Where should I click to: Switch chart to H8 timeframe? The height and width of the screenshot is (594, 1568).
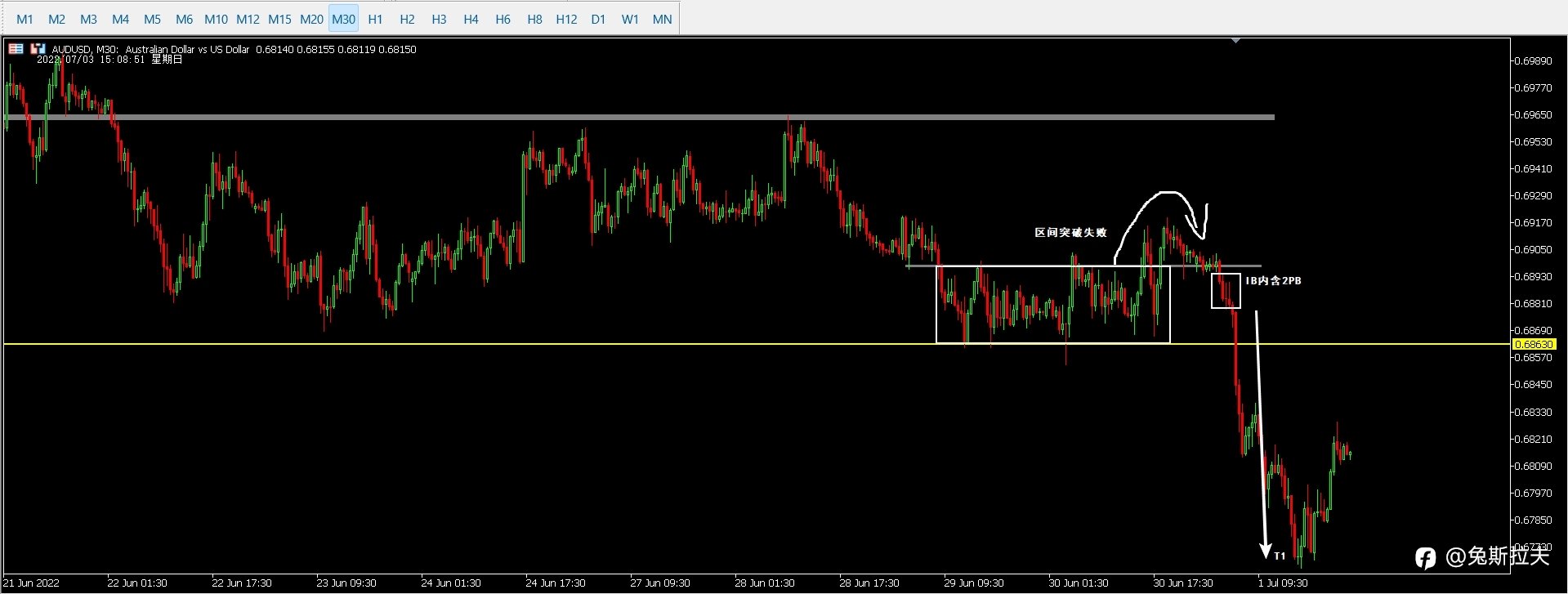tap(534, 19)
